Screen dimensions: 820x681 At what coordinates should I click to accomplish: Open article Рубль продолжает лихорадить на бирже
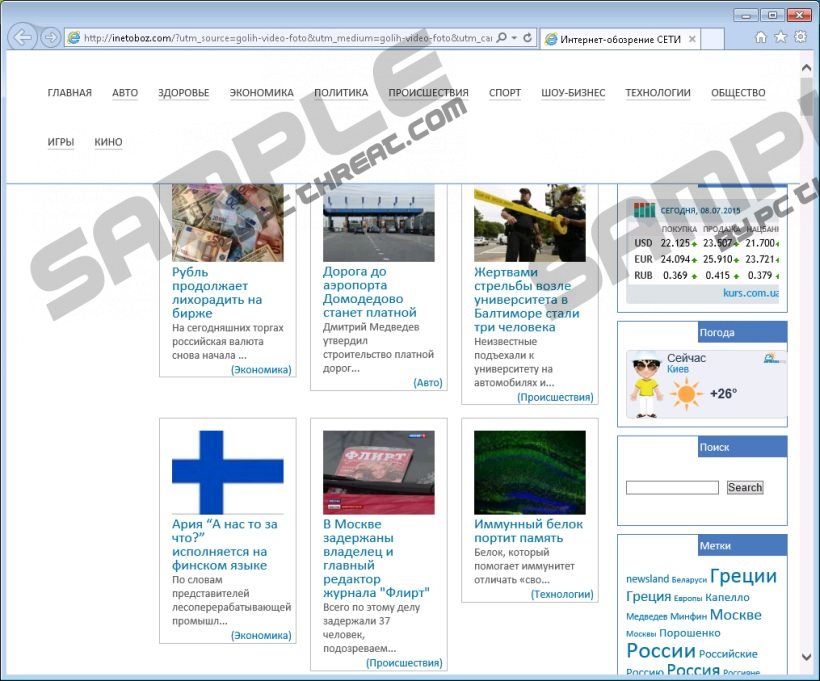217,292
